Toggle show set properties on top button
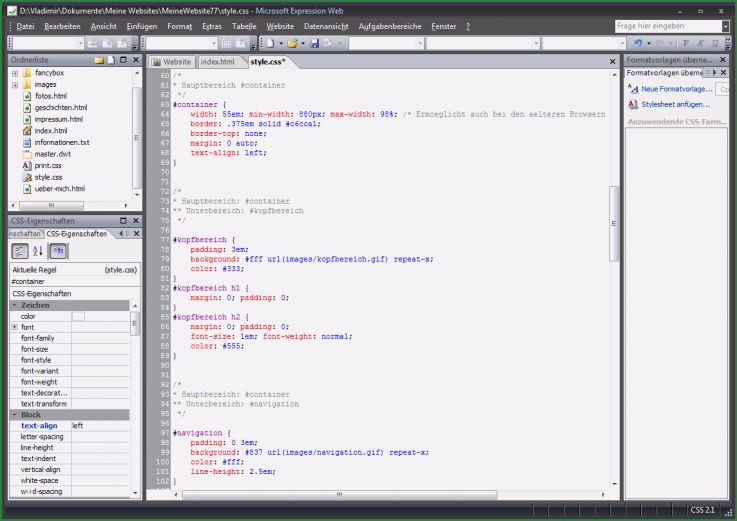This screenshot has width=737, height=521. click(x=59, y=251)
